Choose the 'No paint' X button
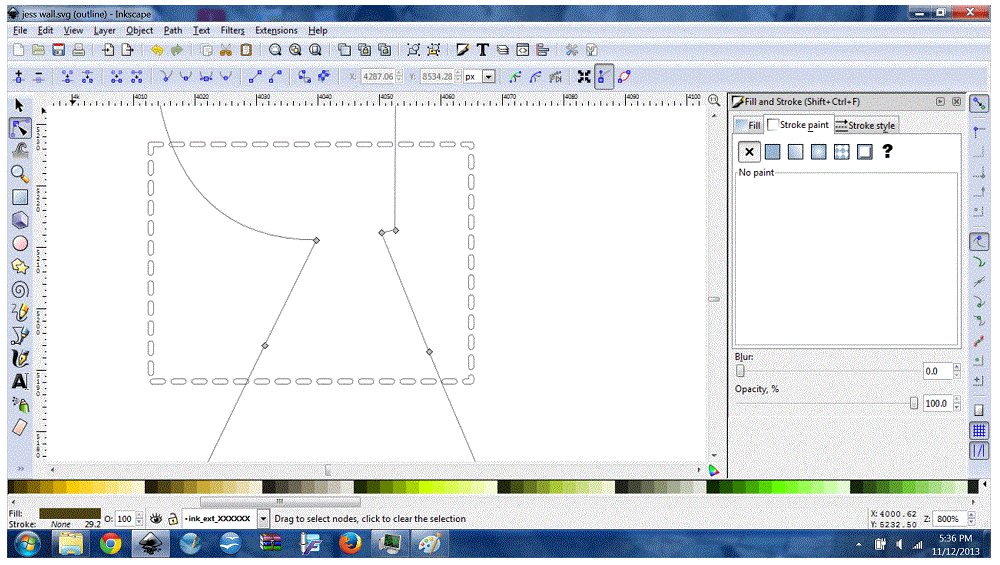 (748, 152)
